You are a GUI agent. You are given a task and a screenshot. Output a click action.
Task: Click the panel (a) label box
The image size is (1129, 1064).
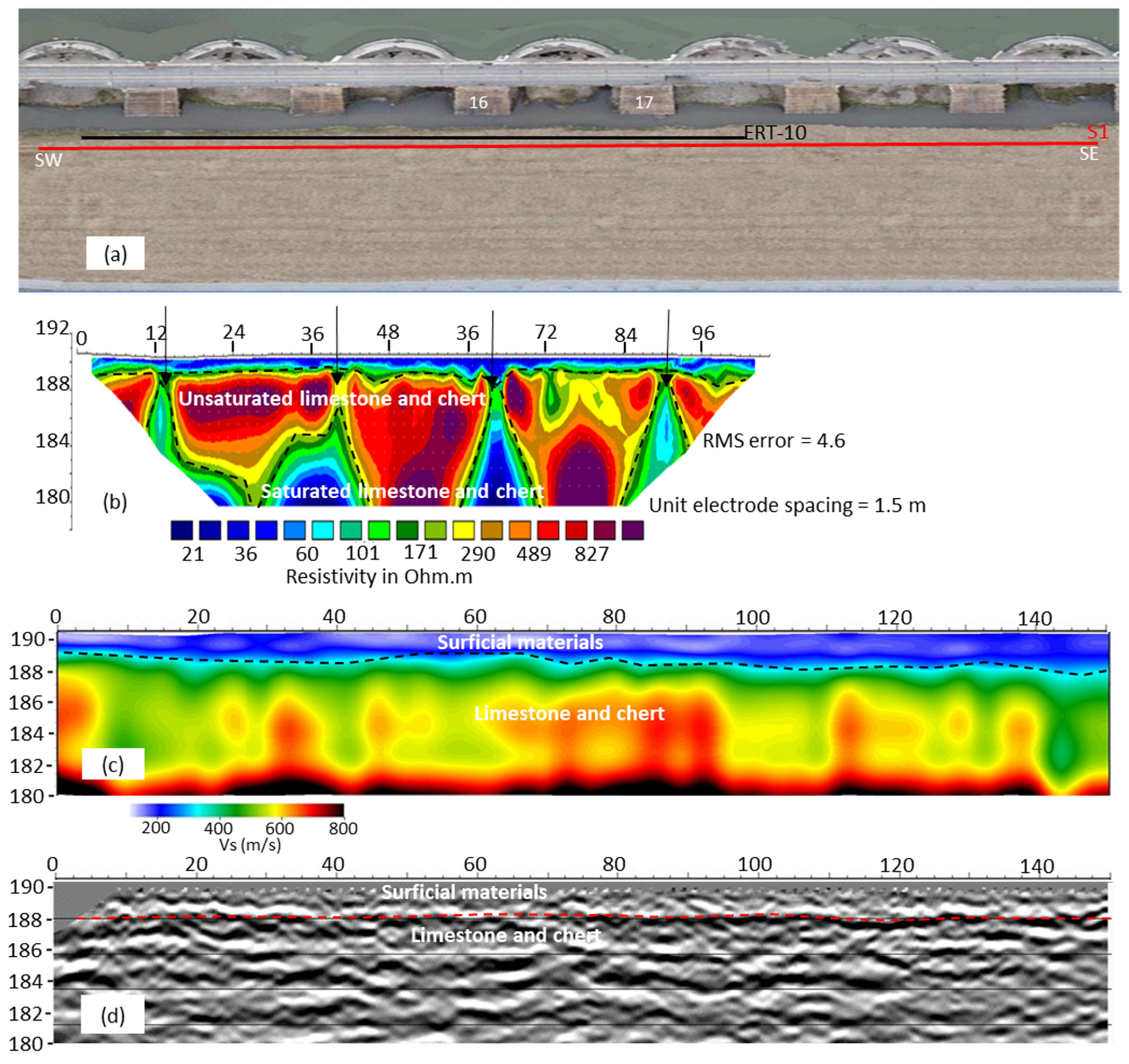[x=115, y=253]
